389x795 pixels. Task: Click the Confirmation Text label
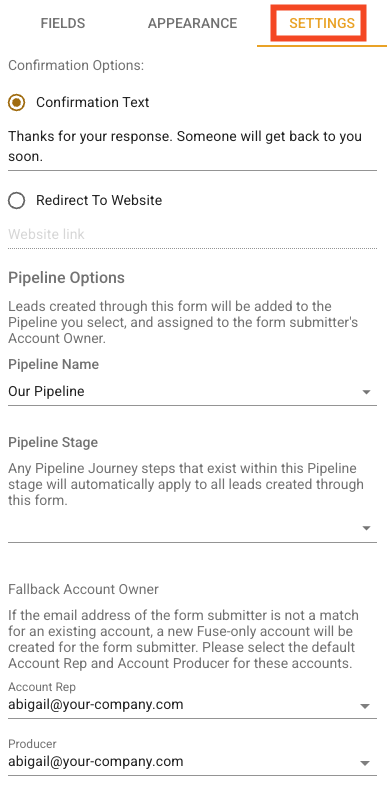(x=92, y=102)
